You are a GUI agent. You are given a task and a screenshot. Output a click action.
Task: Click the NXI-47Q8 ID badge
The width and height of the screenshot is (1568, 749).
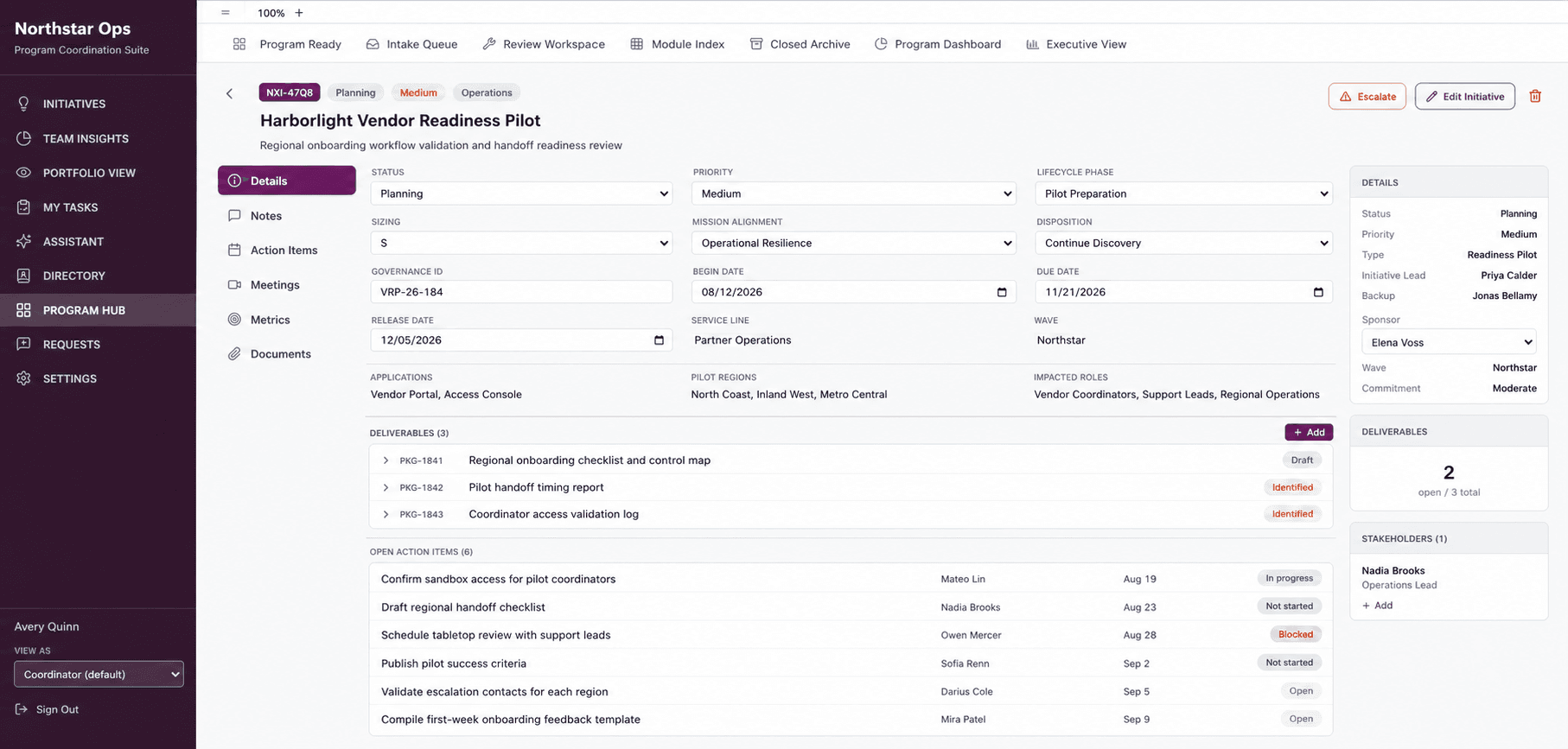pyautogui.click(x=290, y=92)
